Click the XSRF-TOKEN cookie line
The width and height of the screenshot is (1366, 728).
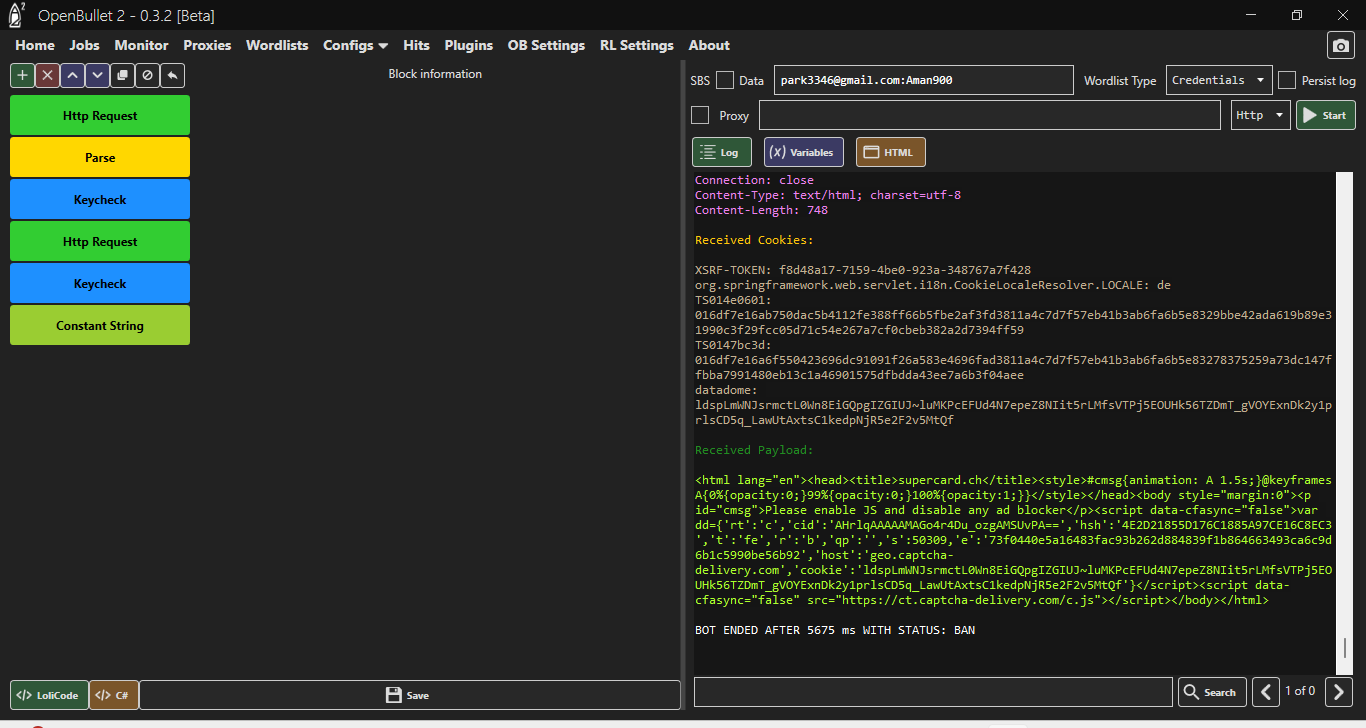coord(863,270)
